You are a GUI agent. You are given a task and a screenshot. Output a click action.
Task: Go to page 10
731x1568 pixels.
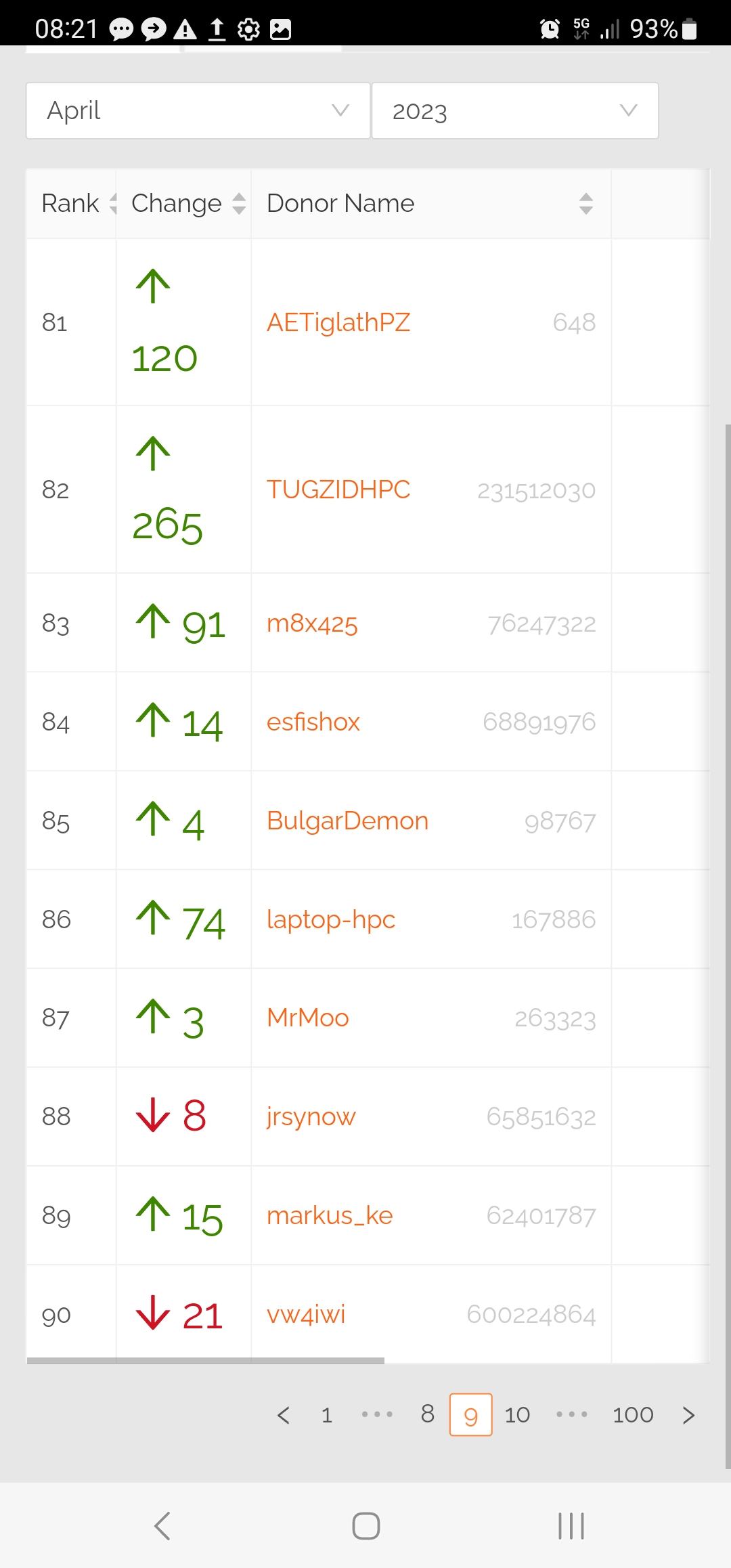point(517,1415)
